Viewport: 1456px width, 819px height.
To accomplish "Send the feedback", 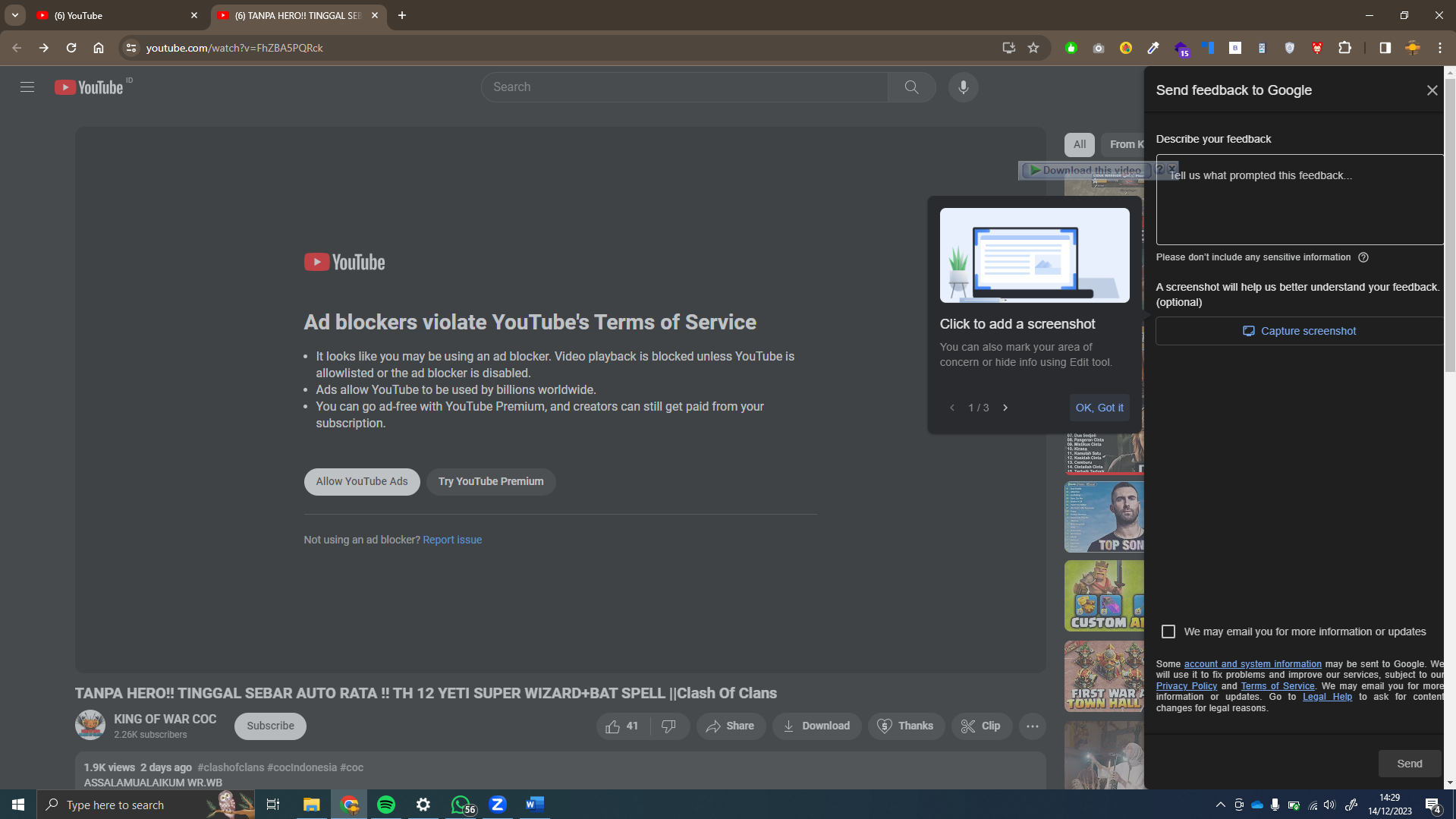I will (x=1410, y=764).
